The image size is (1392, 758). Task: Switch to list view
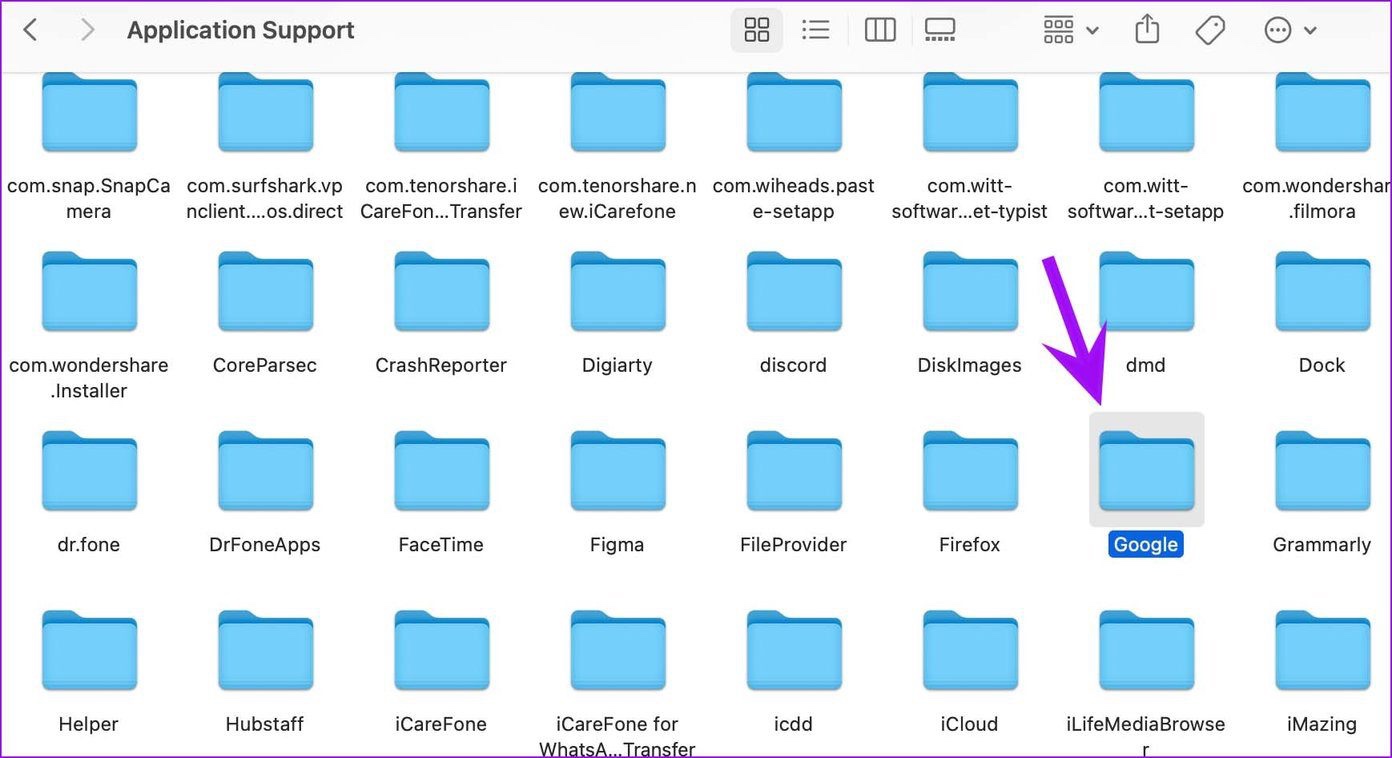tap(816, 30)
